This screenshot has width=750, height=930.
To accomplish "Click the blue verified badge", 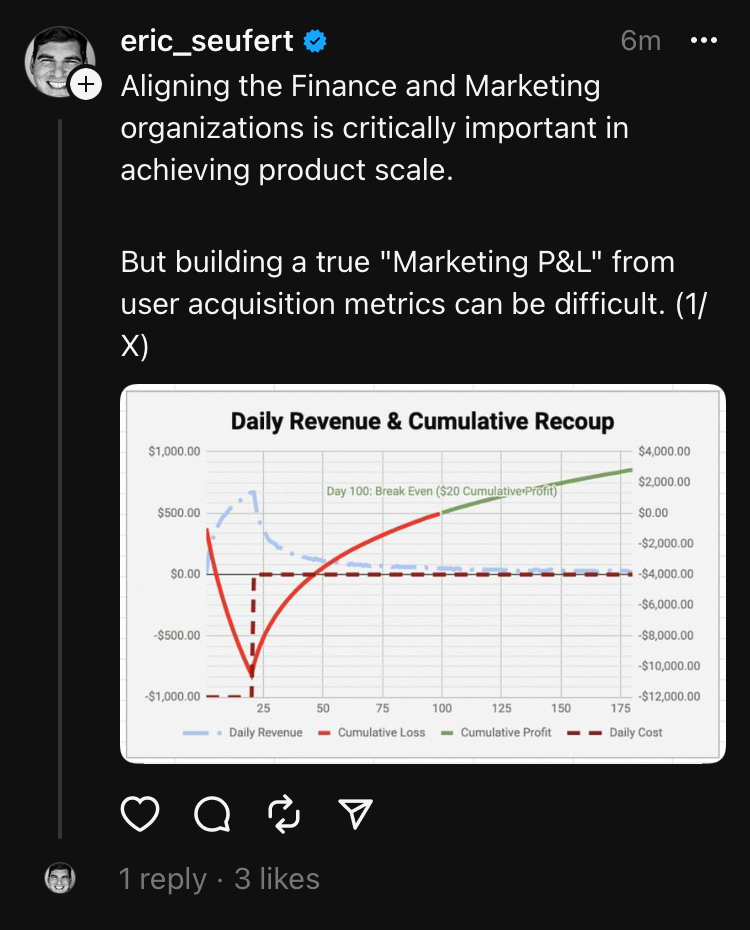I will (x=315, y=41).
